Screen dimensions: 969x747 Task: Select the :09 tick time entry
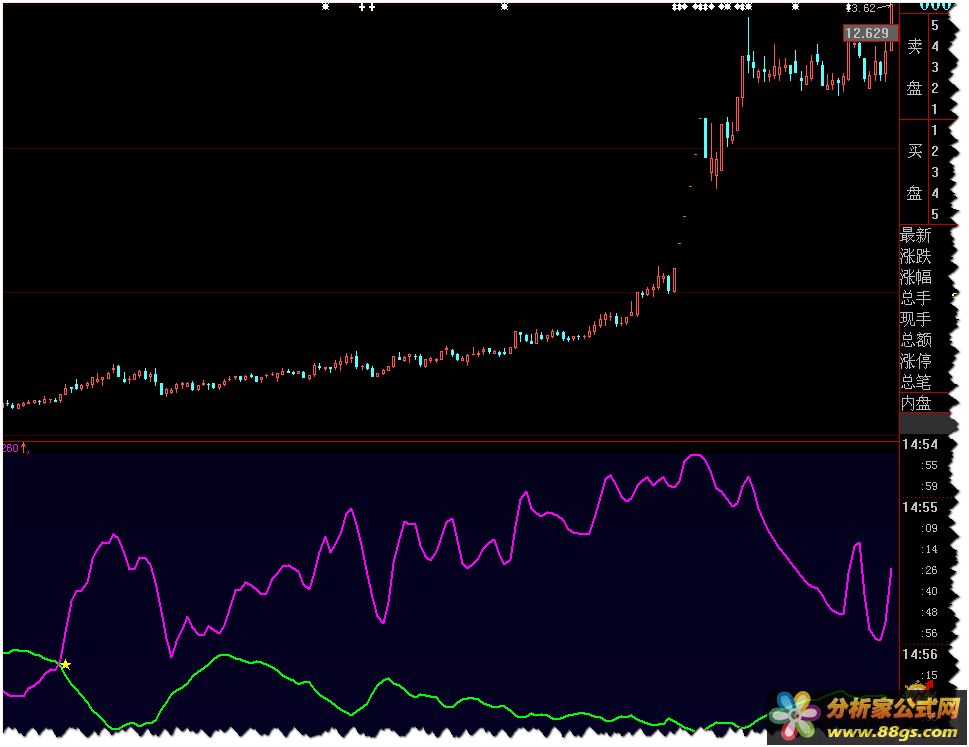[929, 528]
